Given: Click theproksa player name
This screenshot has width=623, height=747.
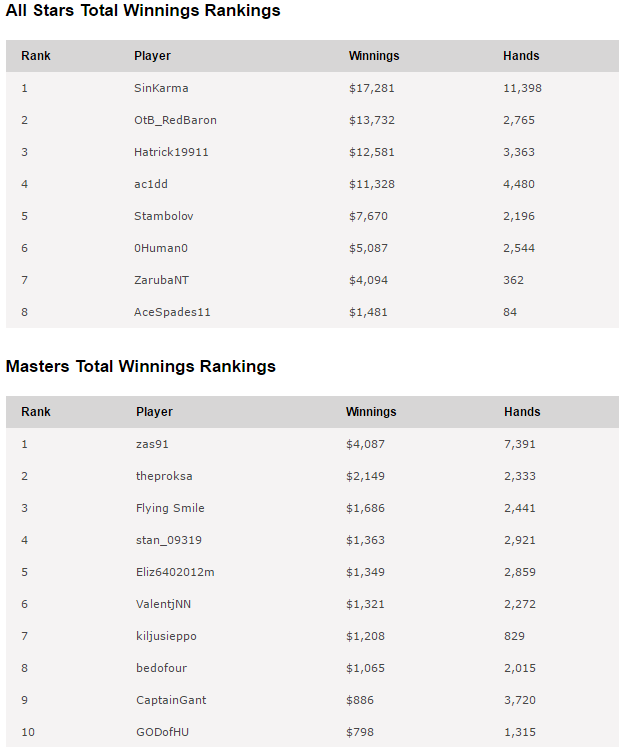Looking at the screenshot, I should (x=164, y=476).
